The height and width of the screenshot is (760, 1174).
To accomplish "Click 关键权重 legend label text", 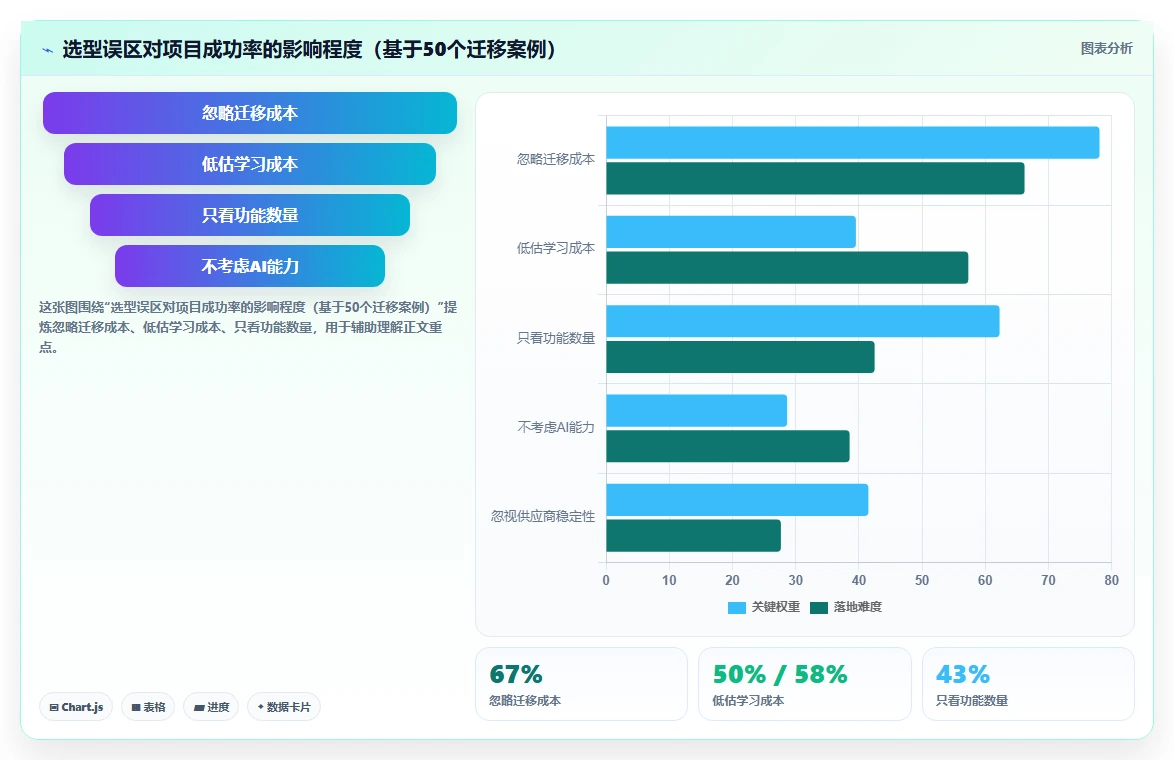I will coord(776,607).
